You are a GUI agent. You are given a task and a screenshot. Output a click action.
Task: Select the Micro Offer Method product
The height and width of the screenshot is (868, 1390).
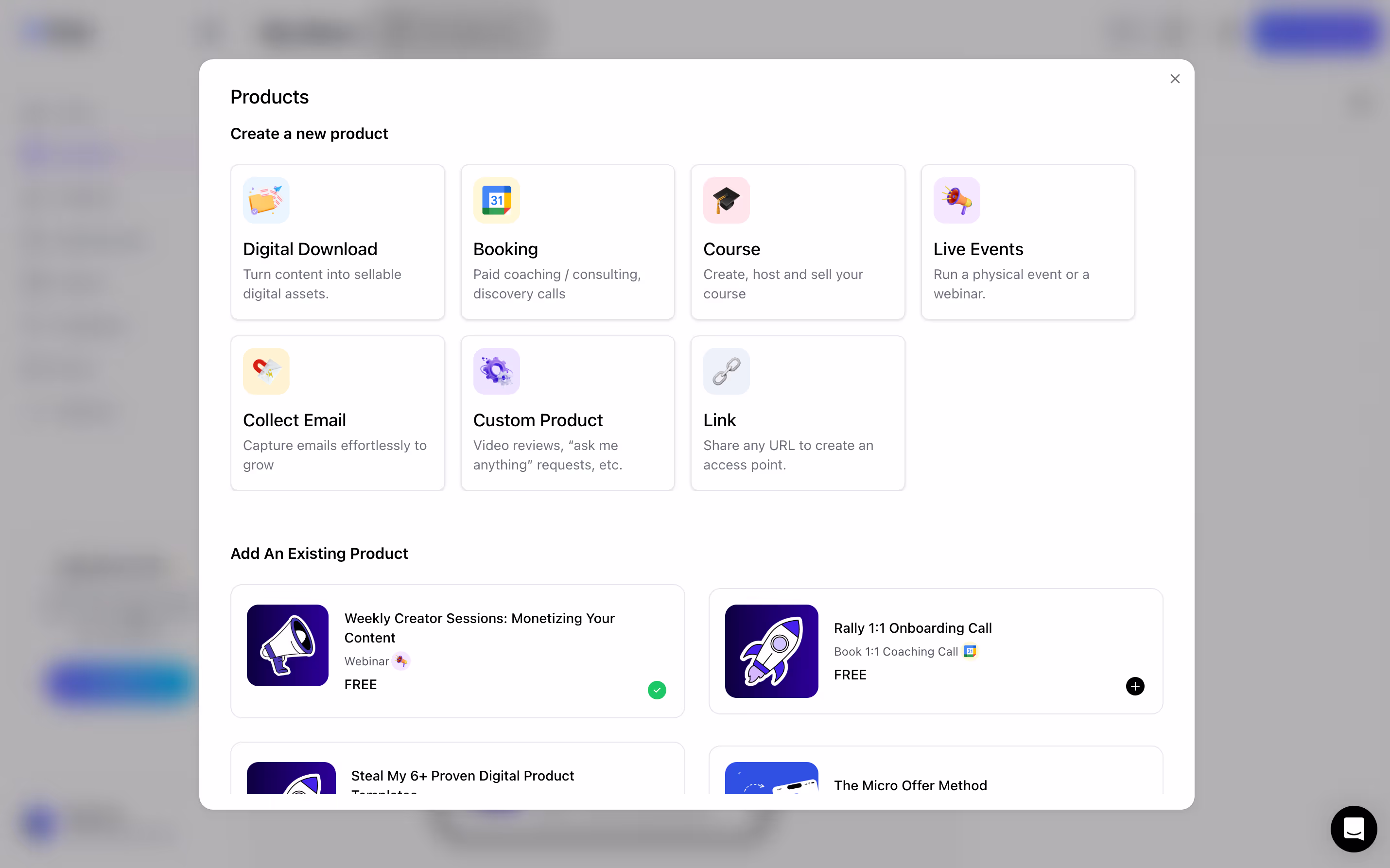(x=936, y=770)
